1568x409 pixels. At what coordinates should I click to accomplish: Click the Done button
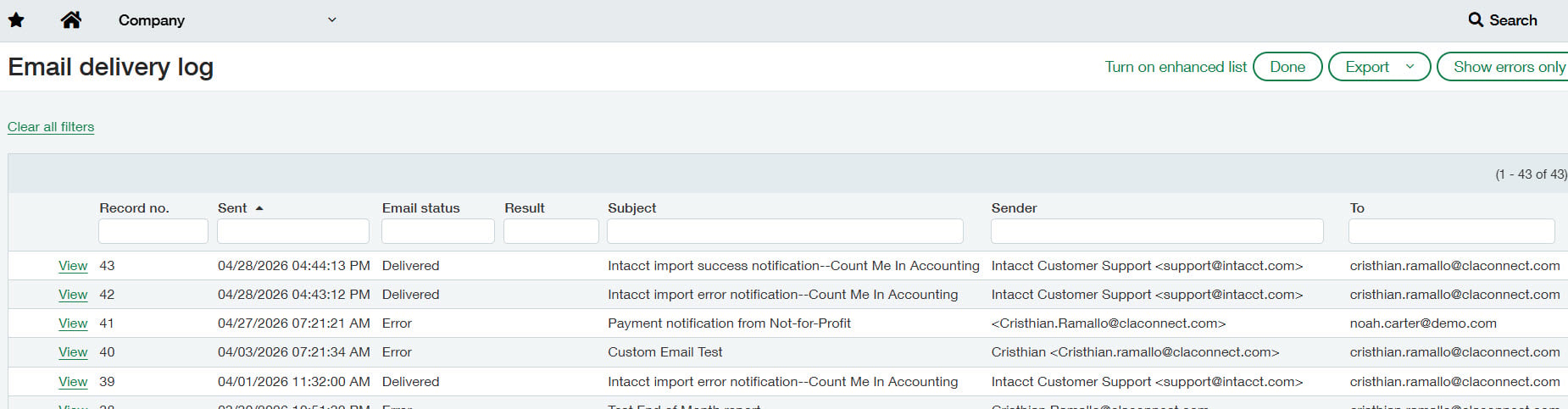point(1287,67)
